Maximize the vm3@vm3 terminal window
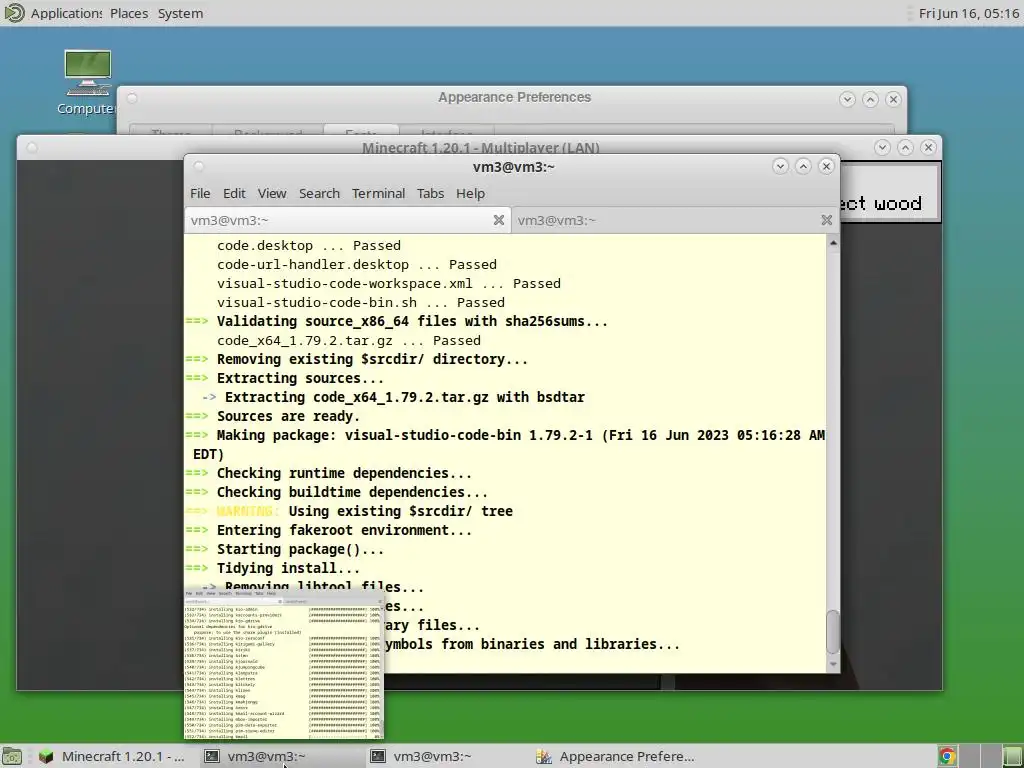This screenshot has width=1024, height=768. coord(803,167)
